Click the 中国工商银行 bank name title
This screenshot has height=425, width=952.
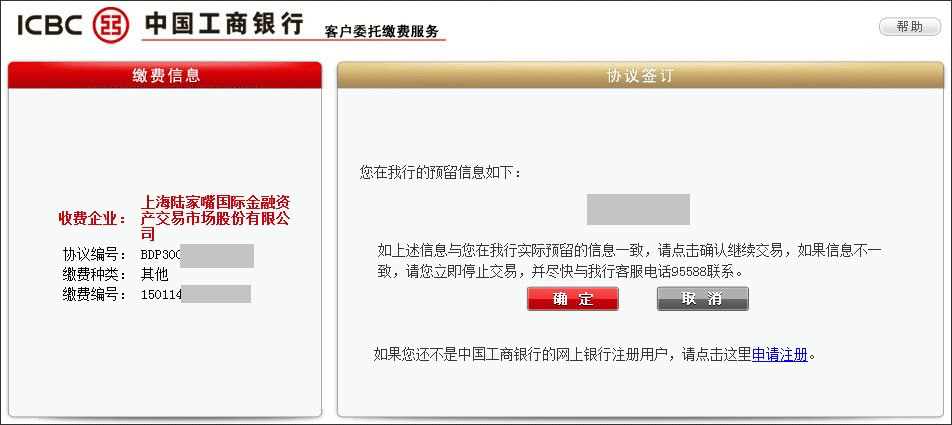224,24
